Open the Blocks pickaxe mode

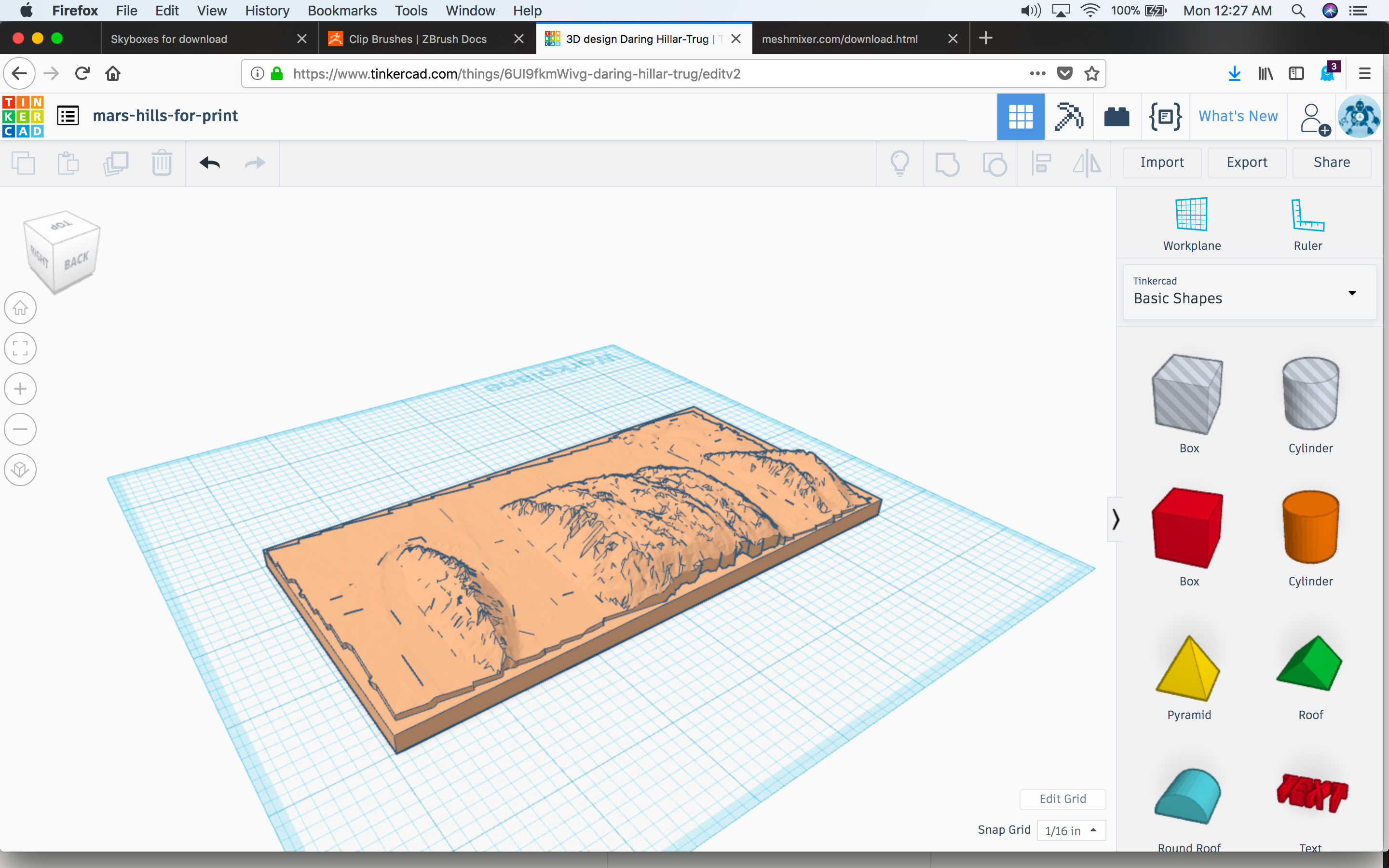click(x=1068, y=117)
